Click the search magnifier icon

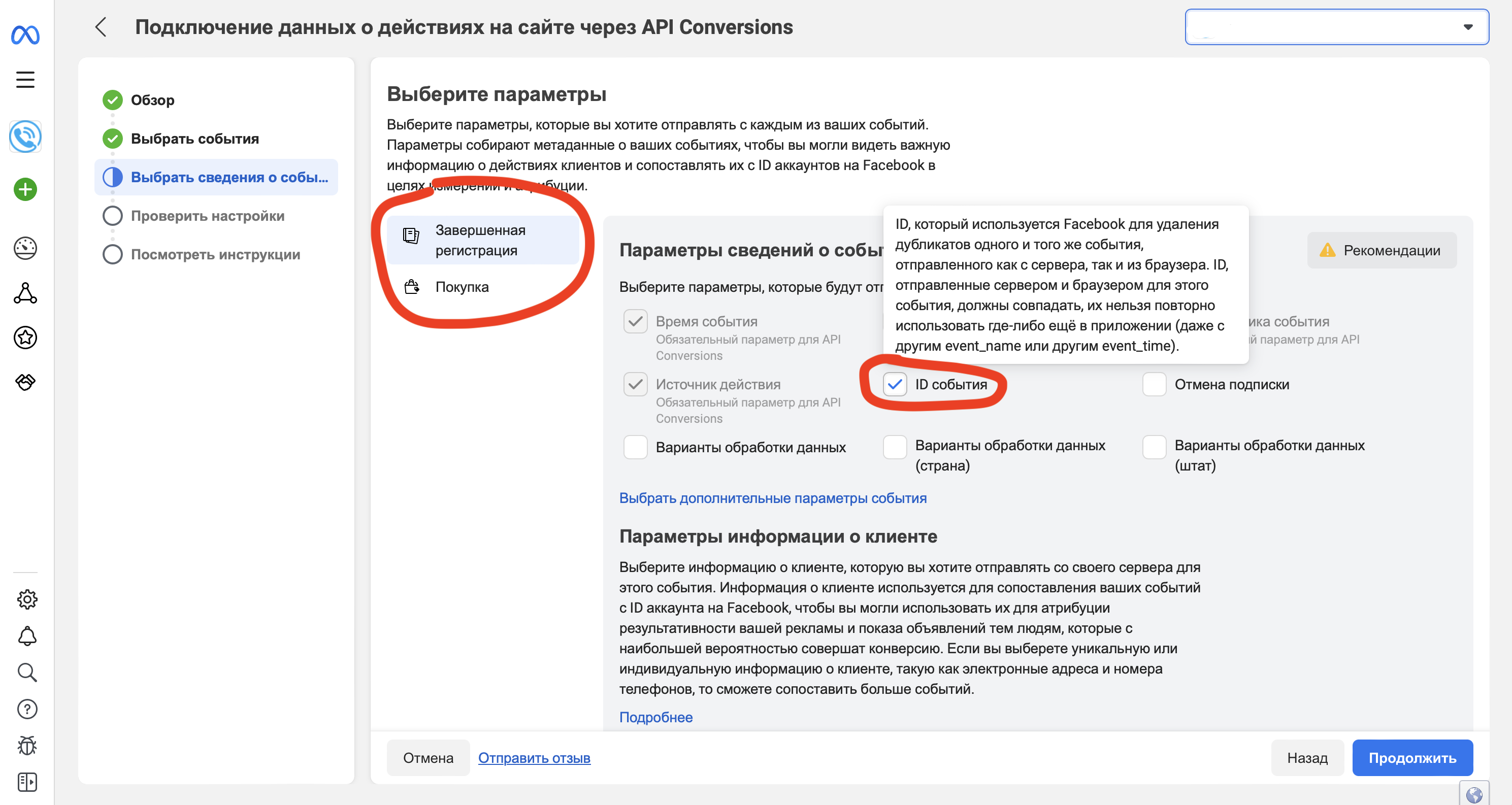coord(27,673)
